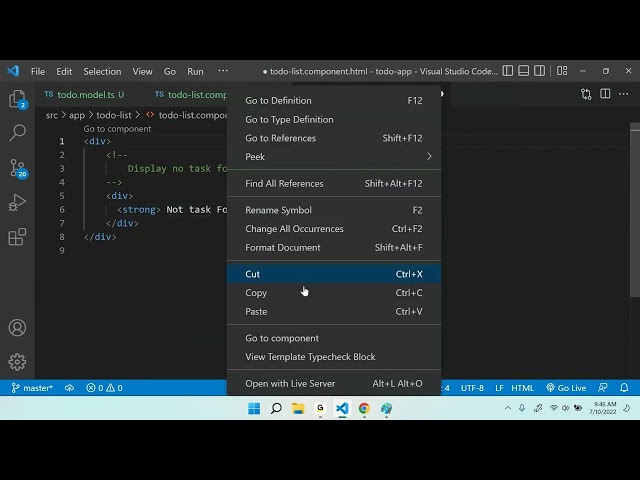Open notifications bell in status bar
The height and width of the screenshot is (480, 640).
[x=624, y=388]
